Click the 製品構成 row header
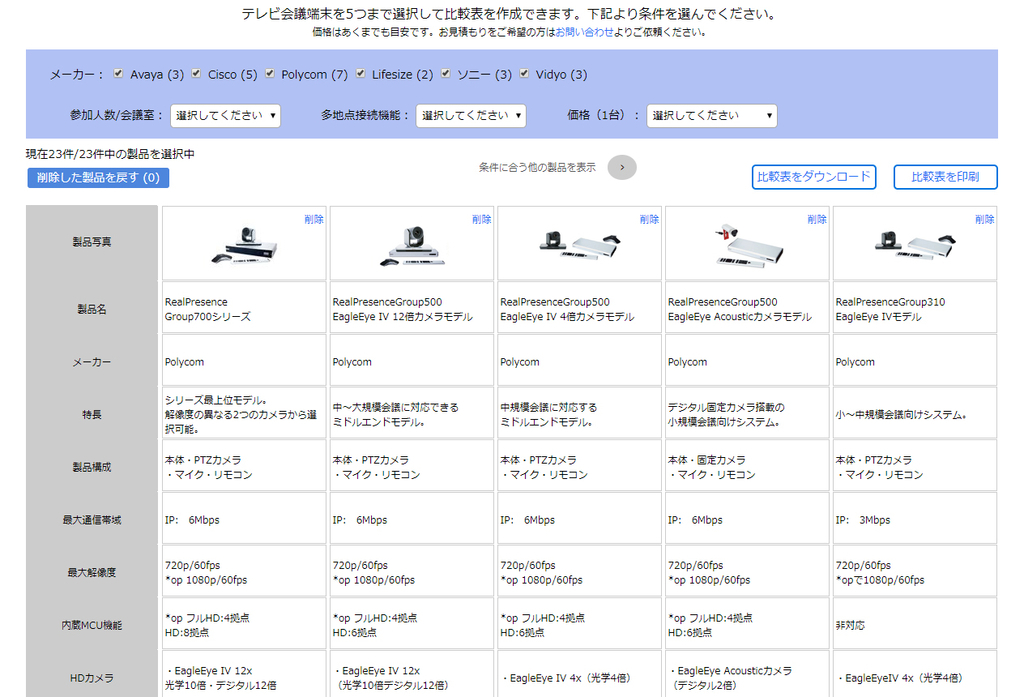This screenshot has width=1024, height=697. 92,467
